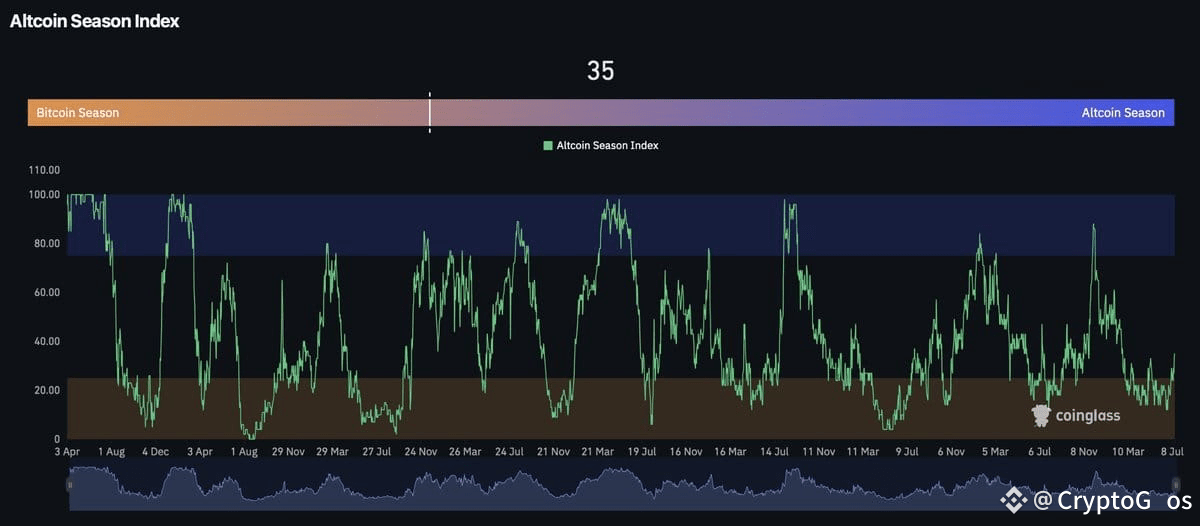Click the '29 Nov' x-axis date
Image resolution: width=1200 pixels, height=526 pixels.
click(289, 452)
